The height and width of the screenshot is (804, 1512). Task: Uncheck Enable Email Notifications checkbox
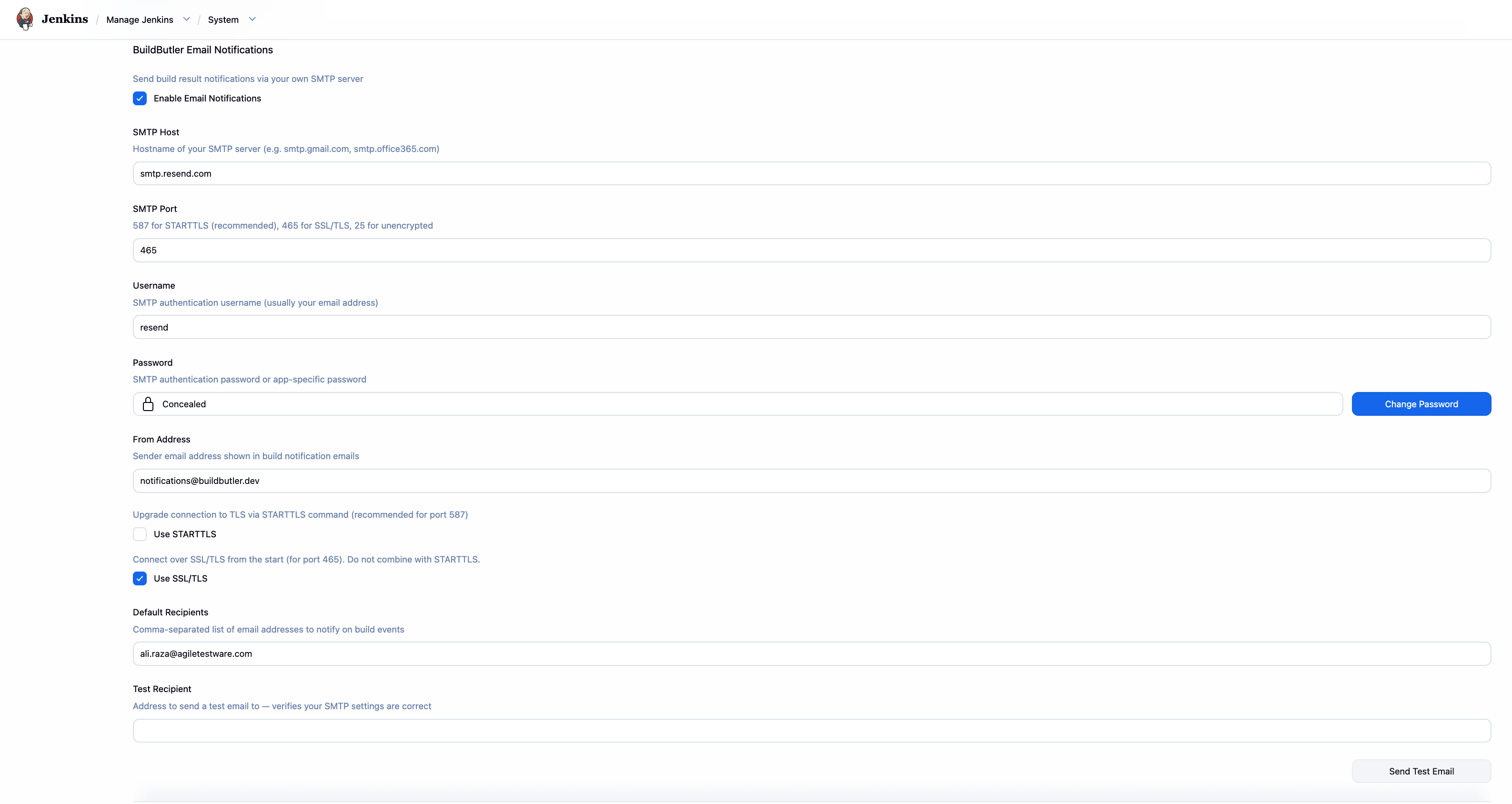pyautogui.click(x=140, y=99)
